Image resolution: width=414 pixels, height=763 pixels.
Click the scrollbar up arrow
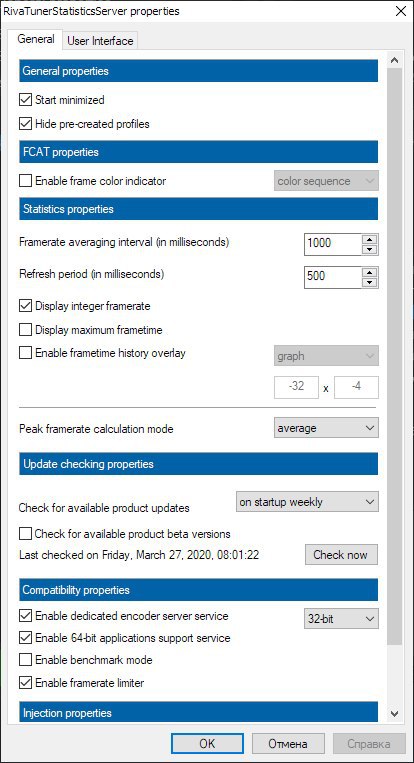pos(395,61)
